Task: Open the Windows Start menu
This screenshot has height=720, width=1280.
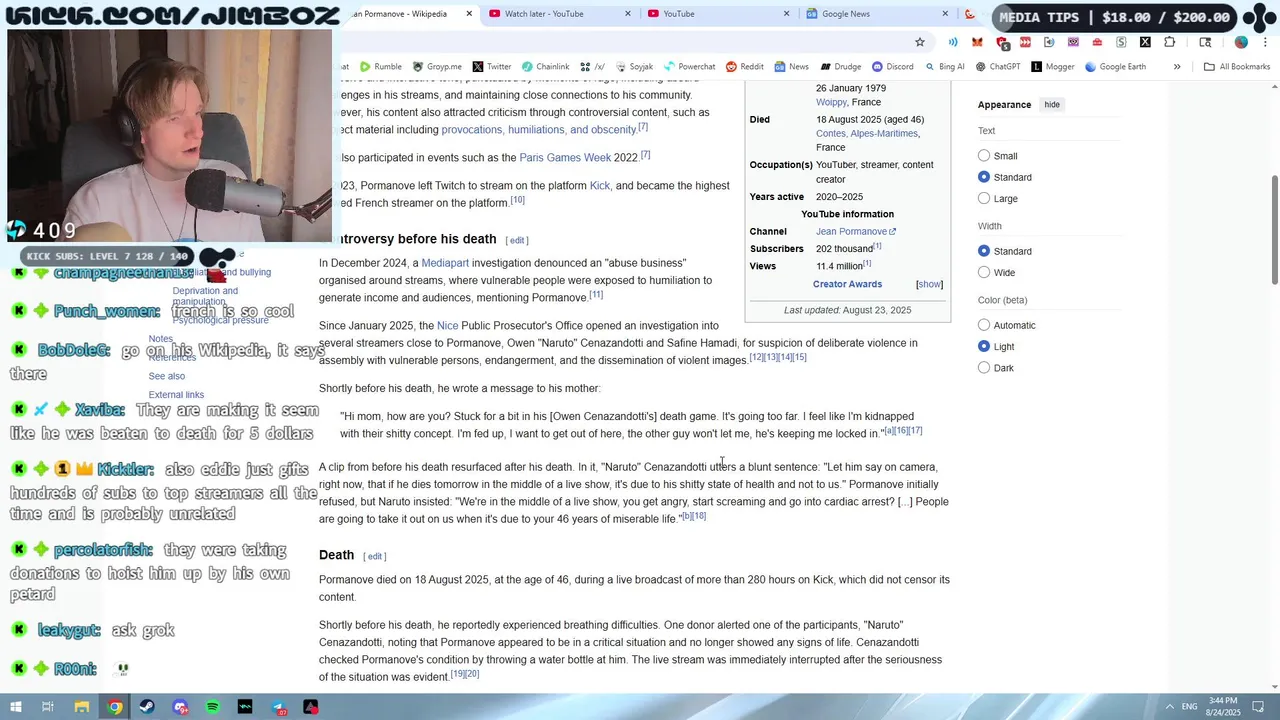Action: coord(15,707)
